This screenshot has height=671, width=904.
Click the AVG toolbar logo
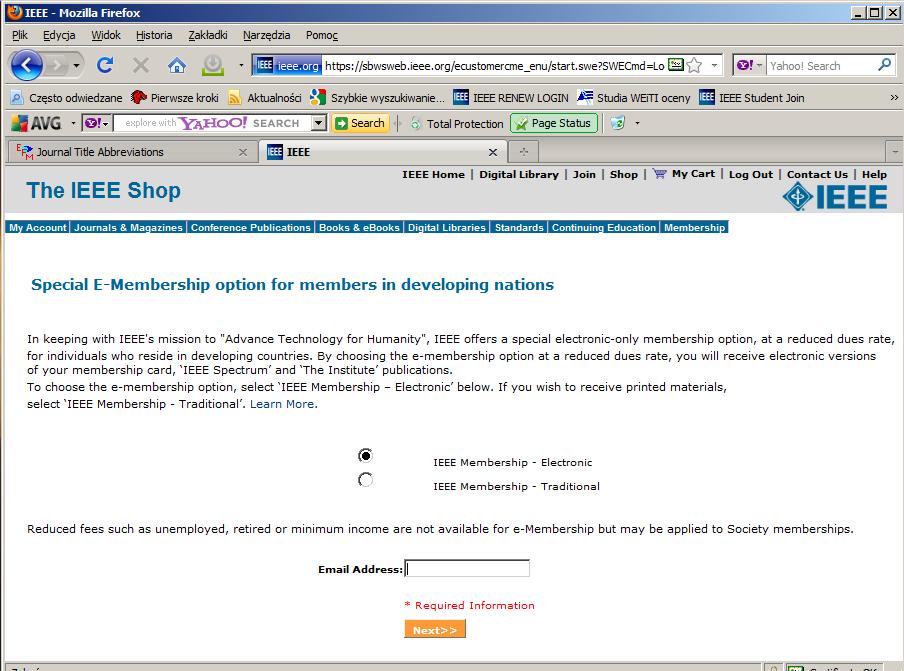point(36,123)
